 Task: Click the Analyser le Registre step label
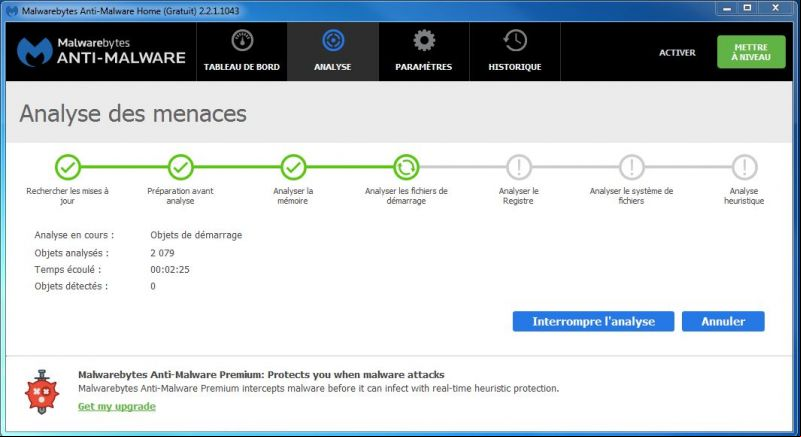pos(519,196)
